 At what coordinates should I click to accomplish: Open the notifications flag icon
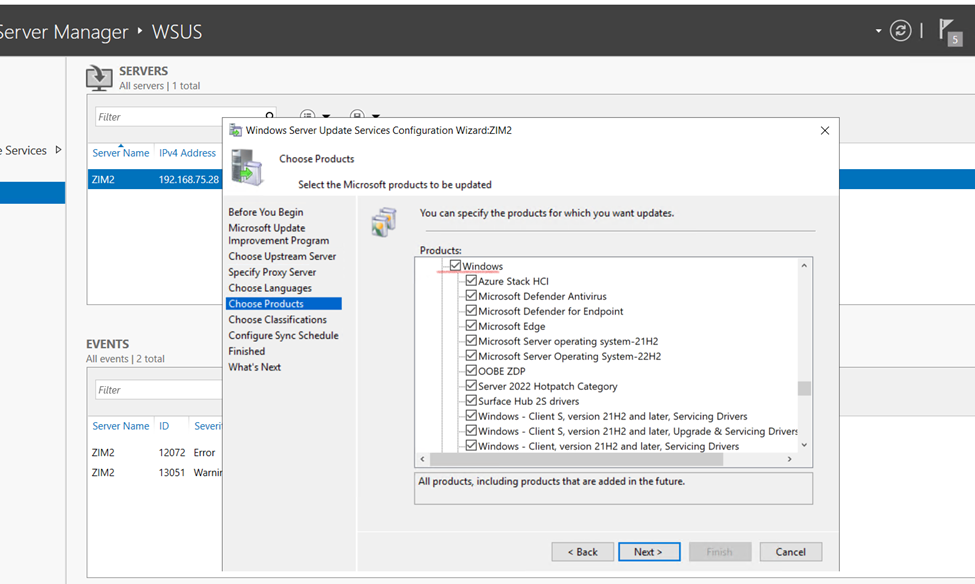coord(948,31)
